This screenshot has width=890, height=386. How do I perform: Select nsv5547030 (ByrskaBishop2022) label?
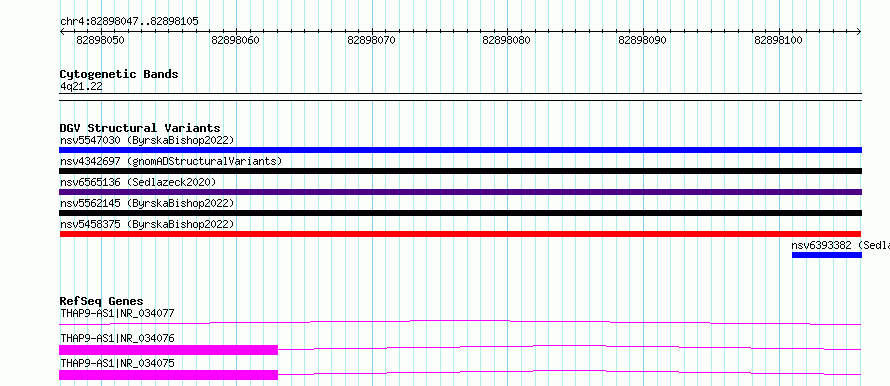(147, 140)
